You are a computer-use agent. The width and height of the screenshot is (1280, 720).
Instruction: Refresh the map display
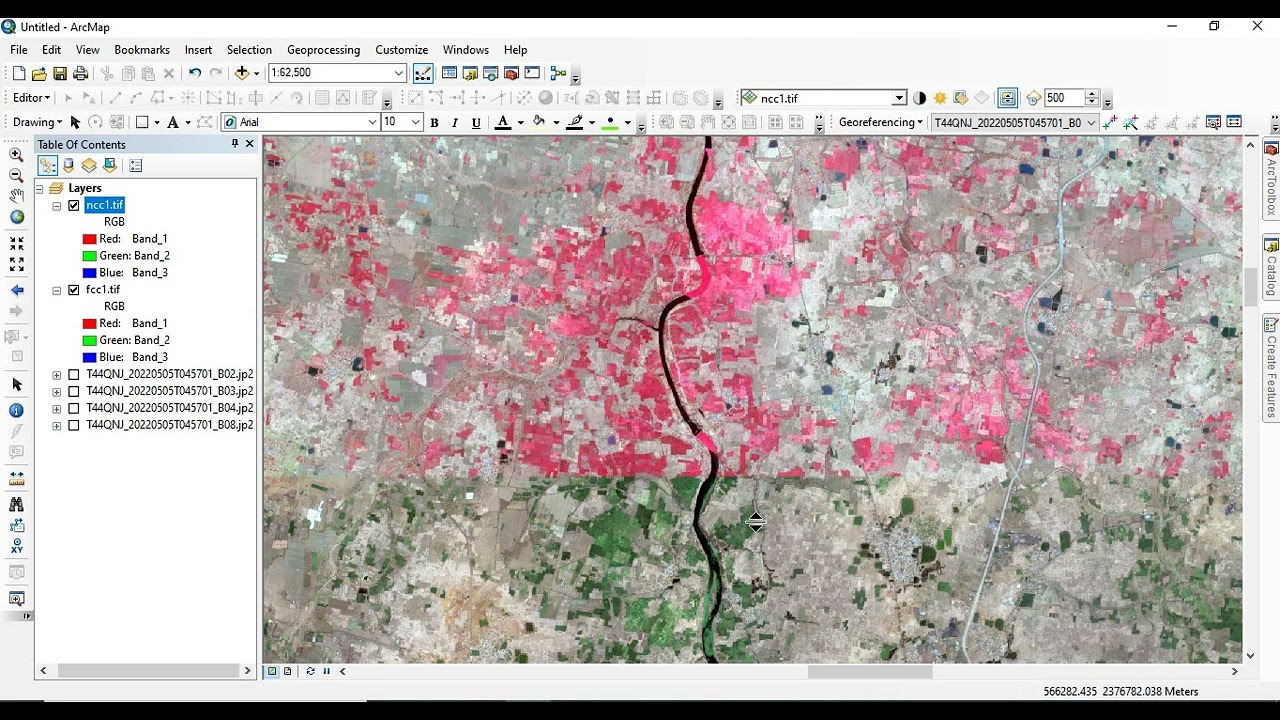coord(310,672)
